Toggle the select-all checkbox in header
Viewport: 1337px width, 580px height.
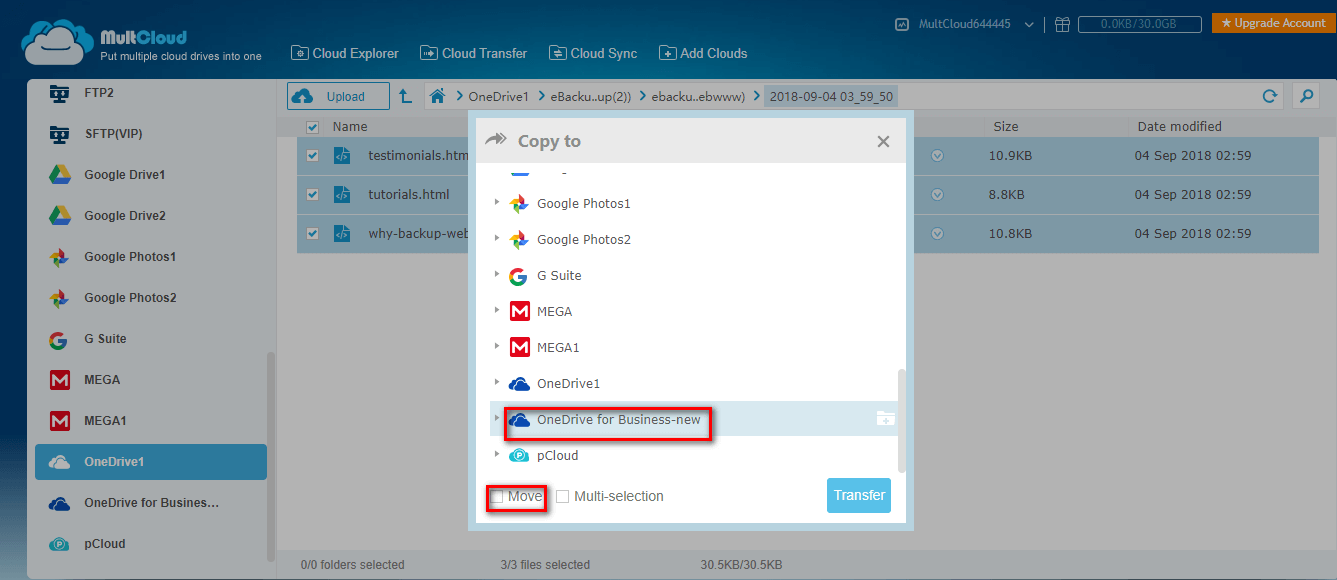click(x=312, y=127)
